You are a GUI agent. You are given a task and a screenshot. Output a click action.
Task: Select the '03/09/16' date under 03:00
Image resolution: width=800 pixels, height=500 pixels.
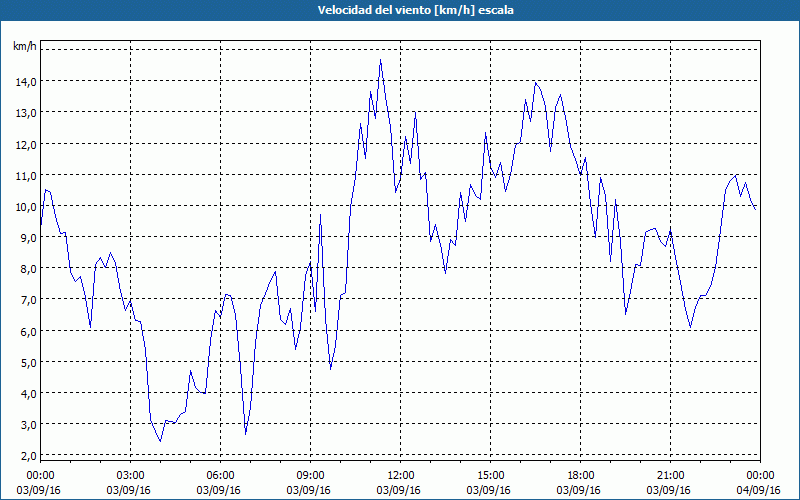(129, 490)
